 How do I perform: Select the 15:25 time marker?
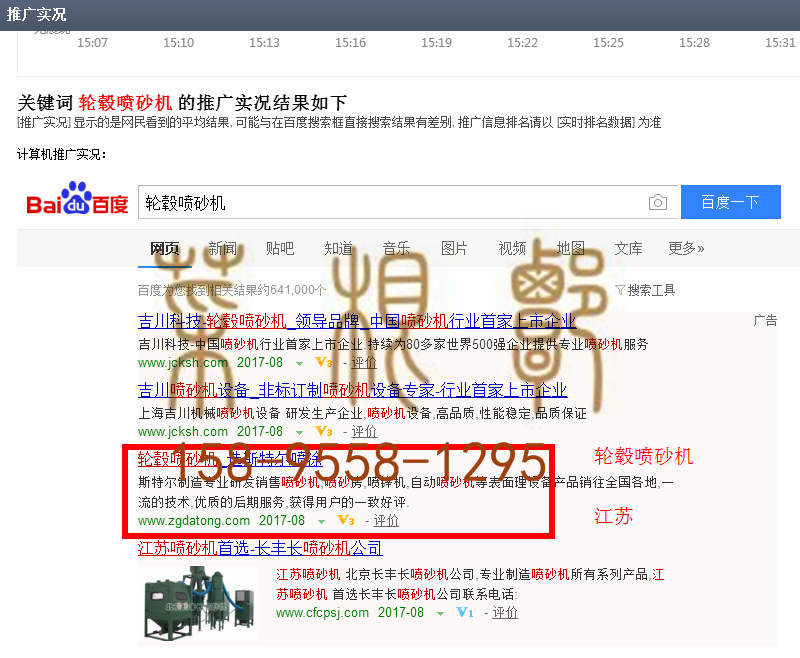pyautogui.click(x=608, y=42)
